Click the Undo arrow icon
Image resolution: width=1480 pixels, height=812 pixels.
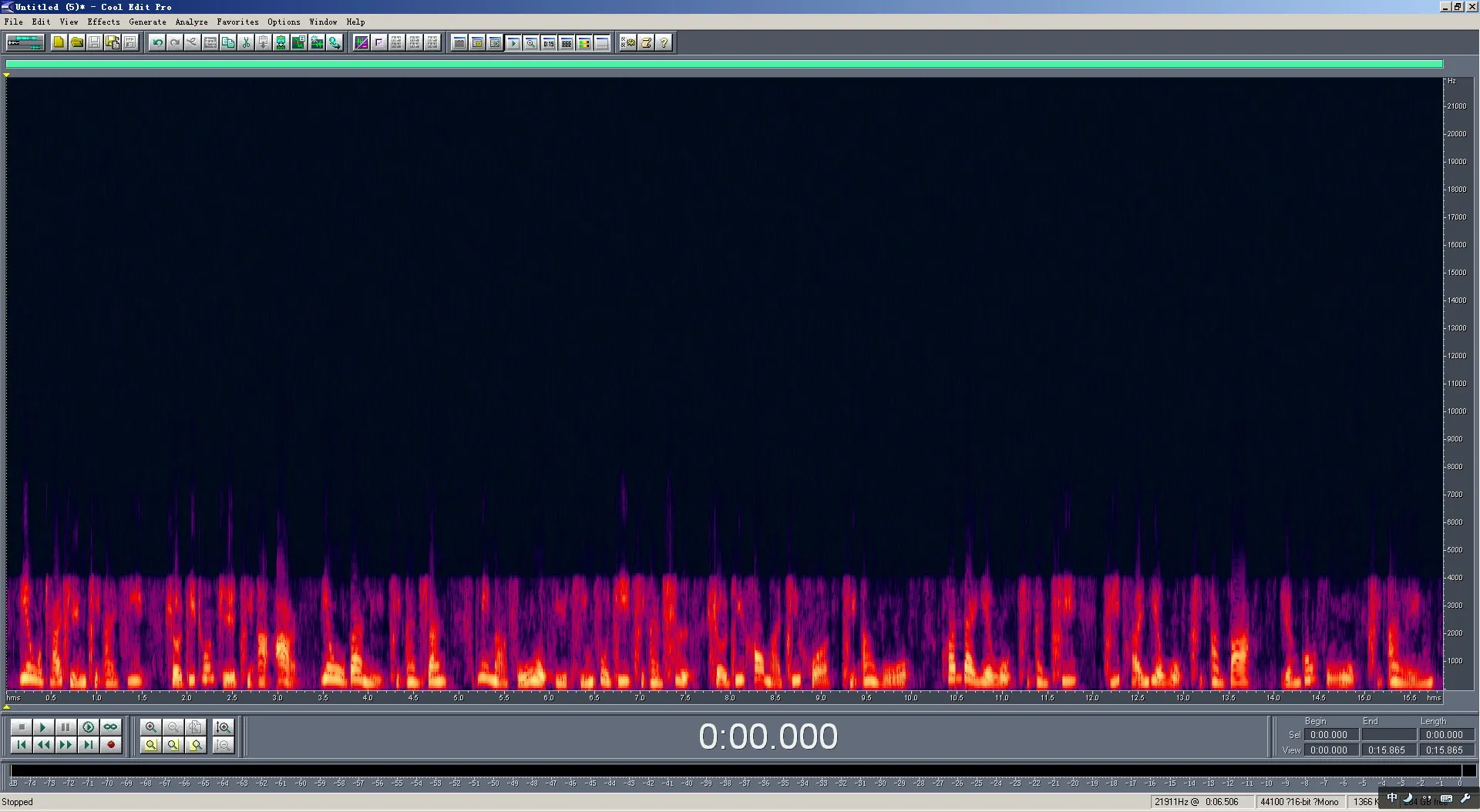click(157, 42)
